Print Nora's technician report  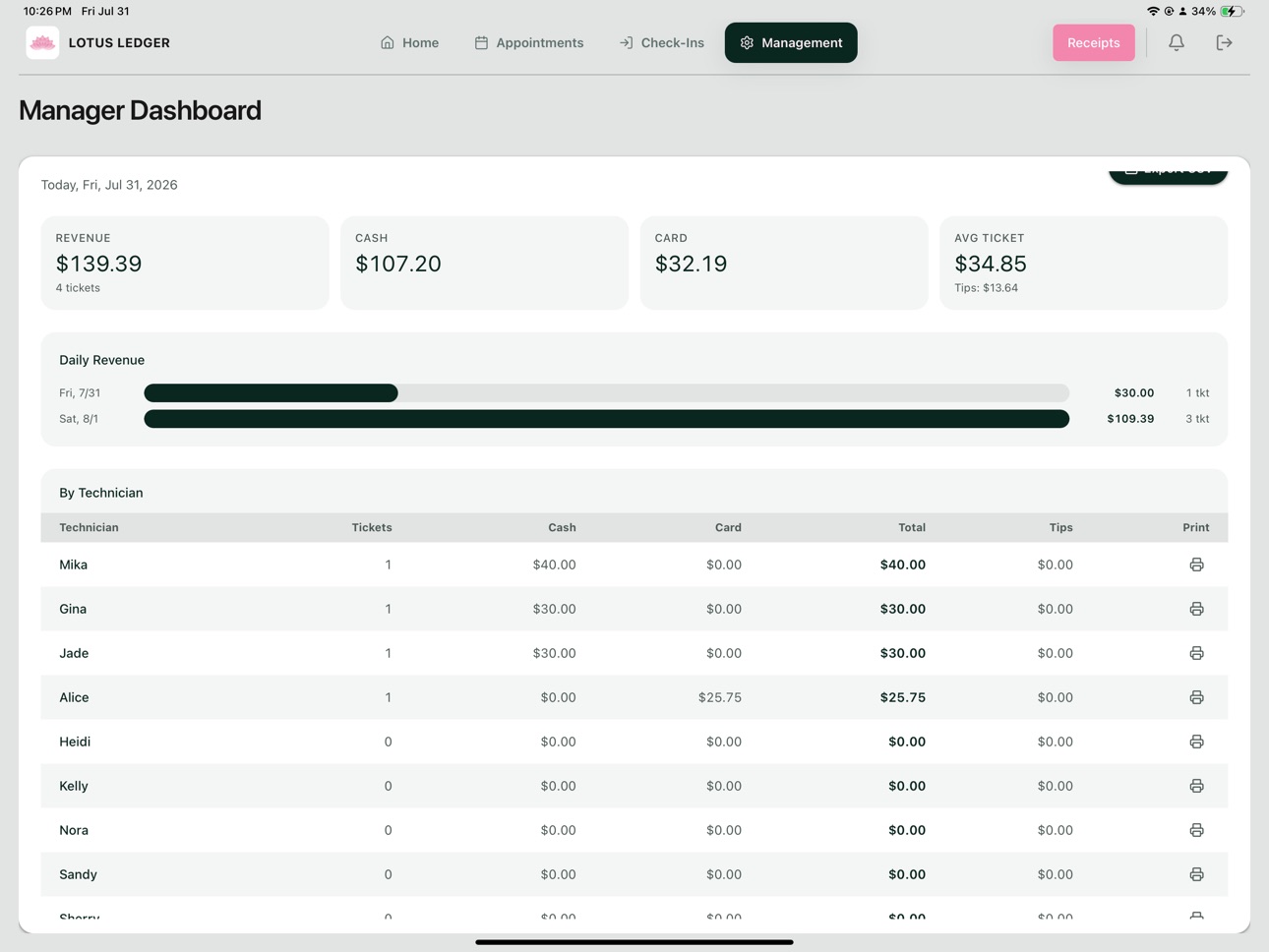pyautogui.click(x=1196, y=830)
